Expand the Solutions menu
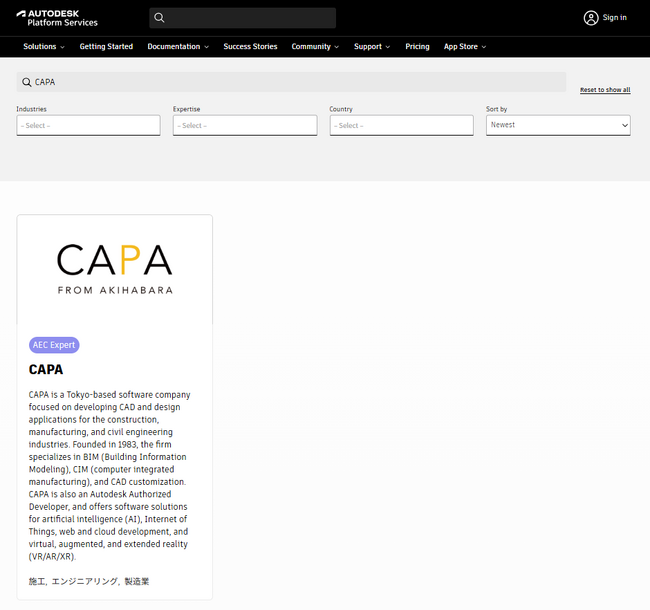650x610 pixels. tap(44, 46)
